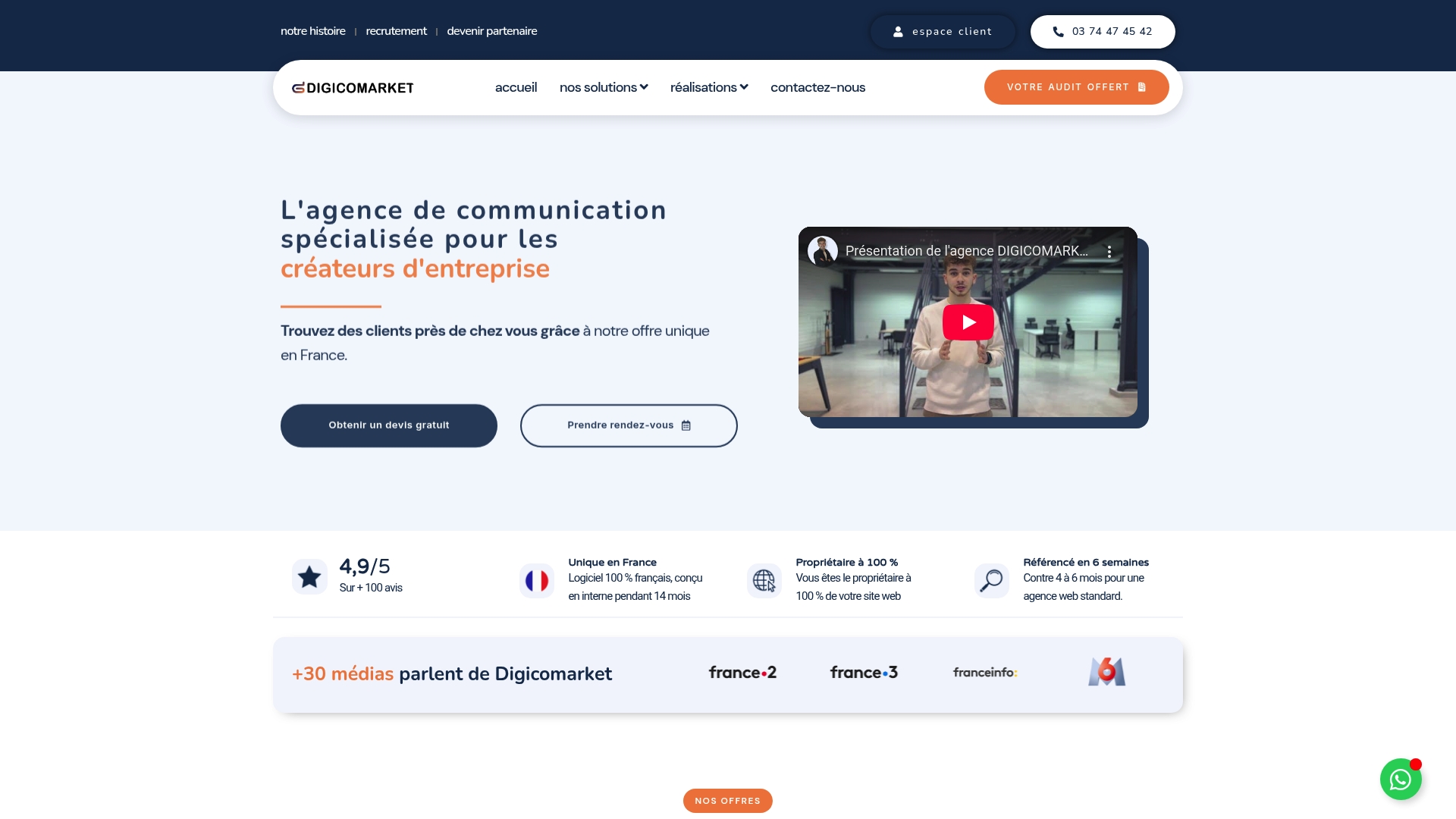This screenshot has width=1456, height=819.
Task: Click the phone icon to call the agency
Action: [1058, 32]
